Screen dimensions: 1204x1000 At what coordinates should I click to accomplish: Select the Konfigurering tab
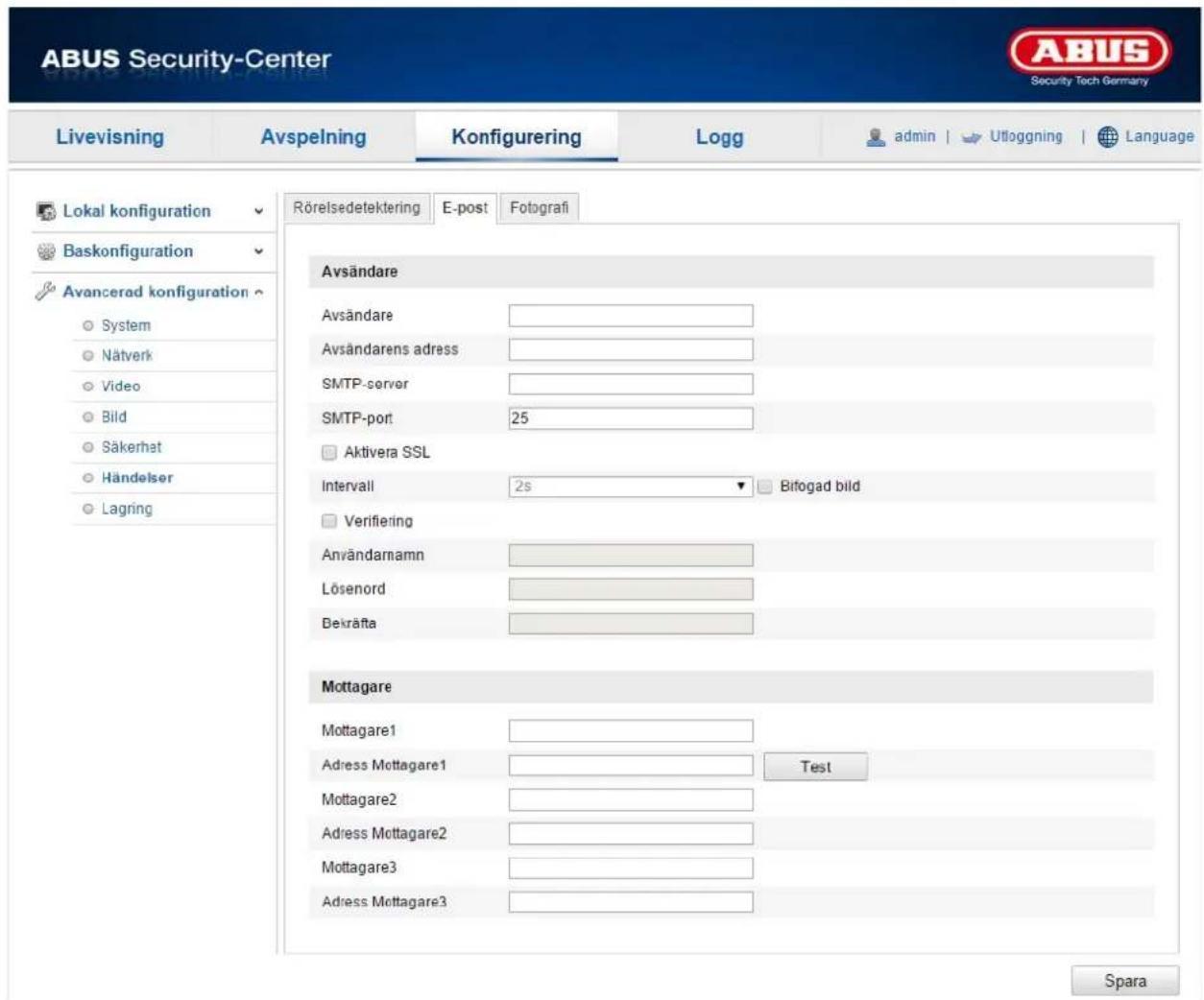pyautogui.click(x=517, y=136)
